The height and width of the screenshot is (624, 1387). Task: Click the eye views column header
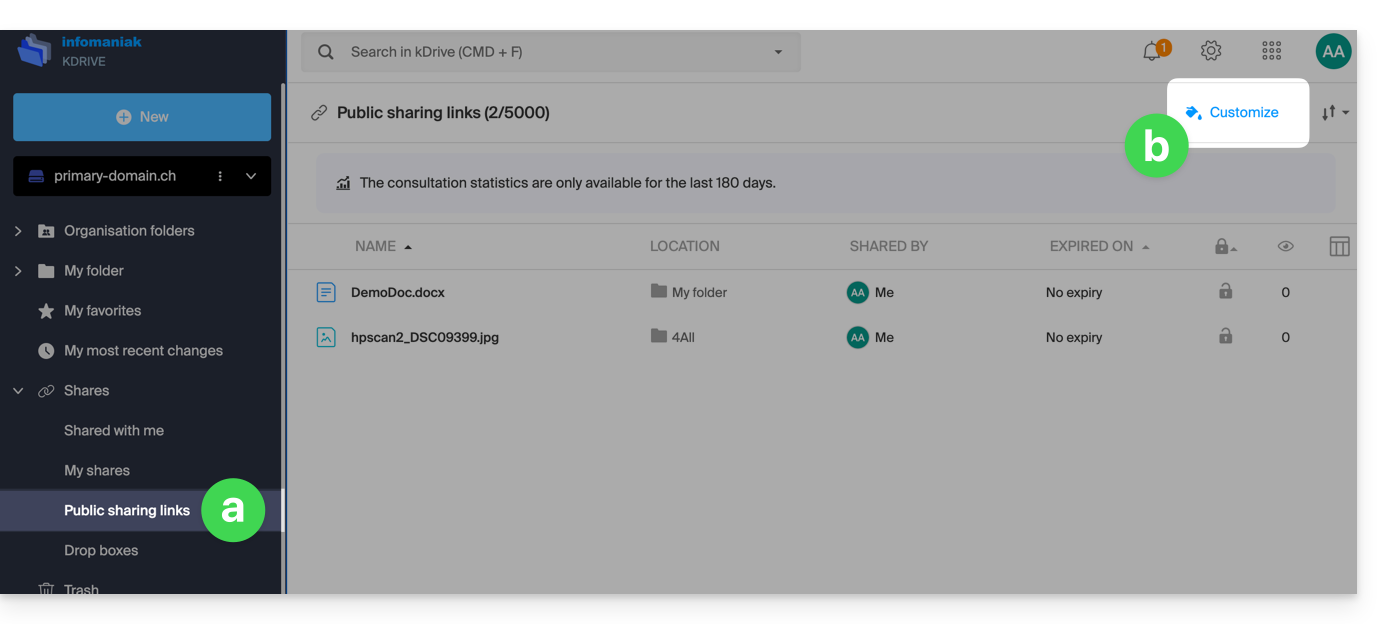(x=1285, y=246)
